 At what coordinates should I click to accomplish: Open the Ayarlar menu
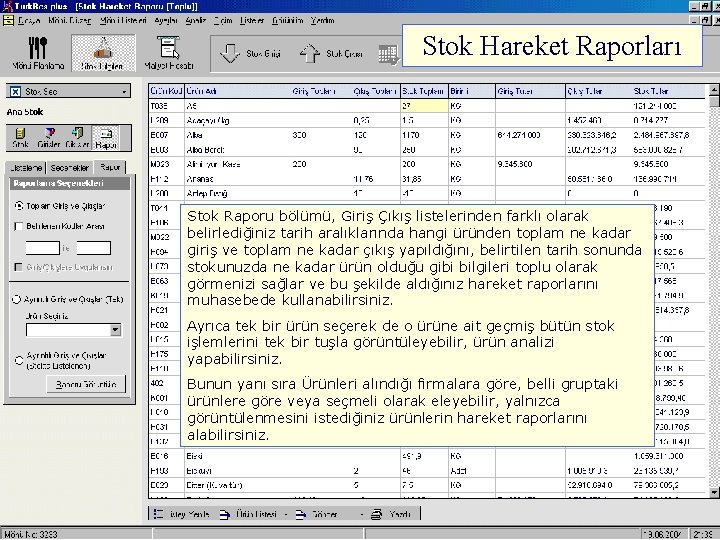(x=166, y=21)
